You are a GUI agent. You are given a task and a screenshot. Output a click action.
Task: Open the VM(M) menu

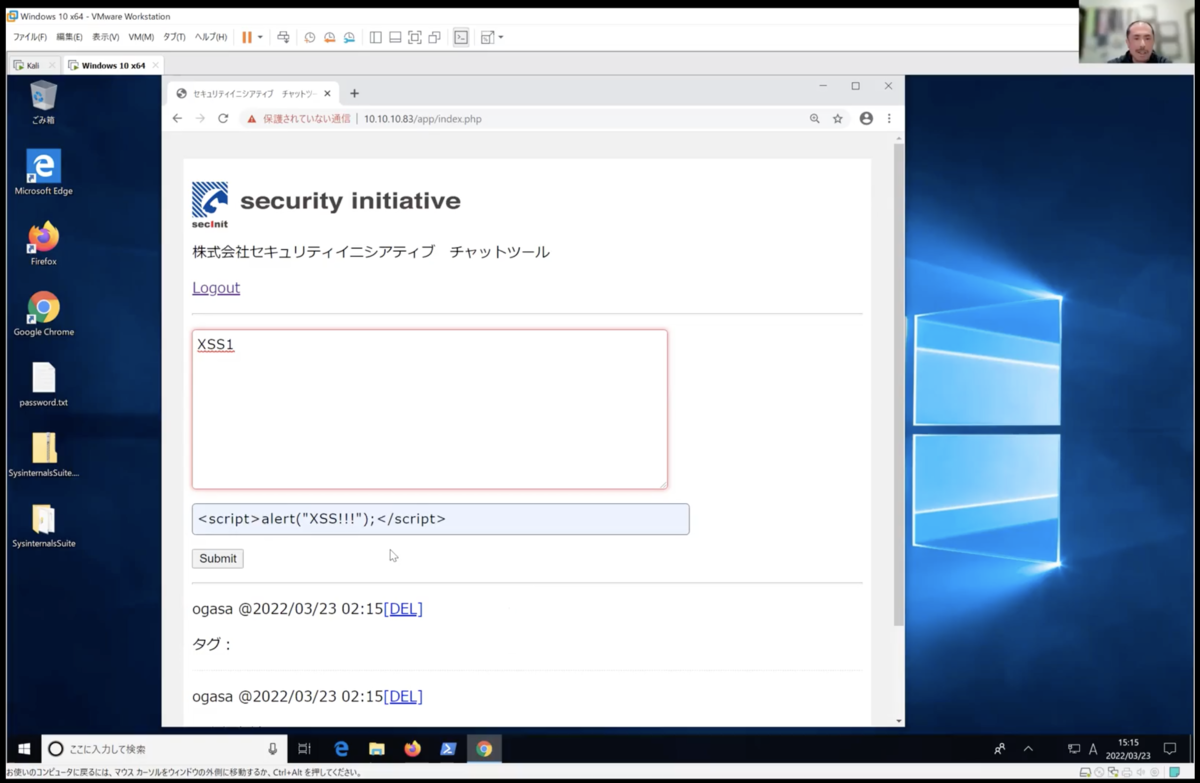click(x=141, y=37)
